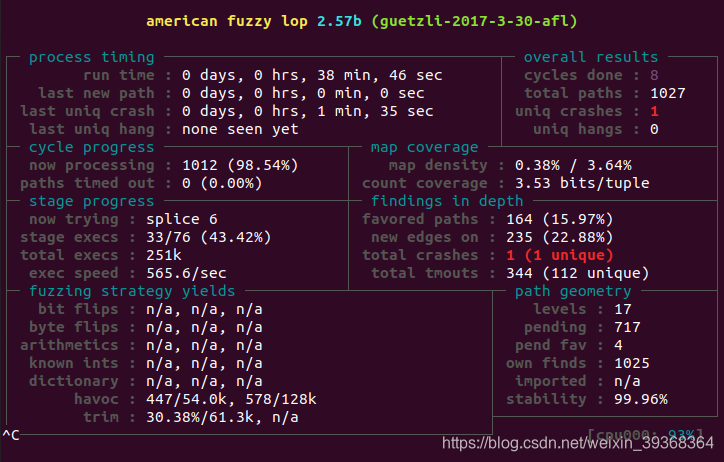Select pend fav value 4
This screenshot has width=724, height=462.
coord(618,345)
